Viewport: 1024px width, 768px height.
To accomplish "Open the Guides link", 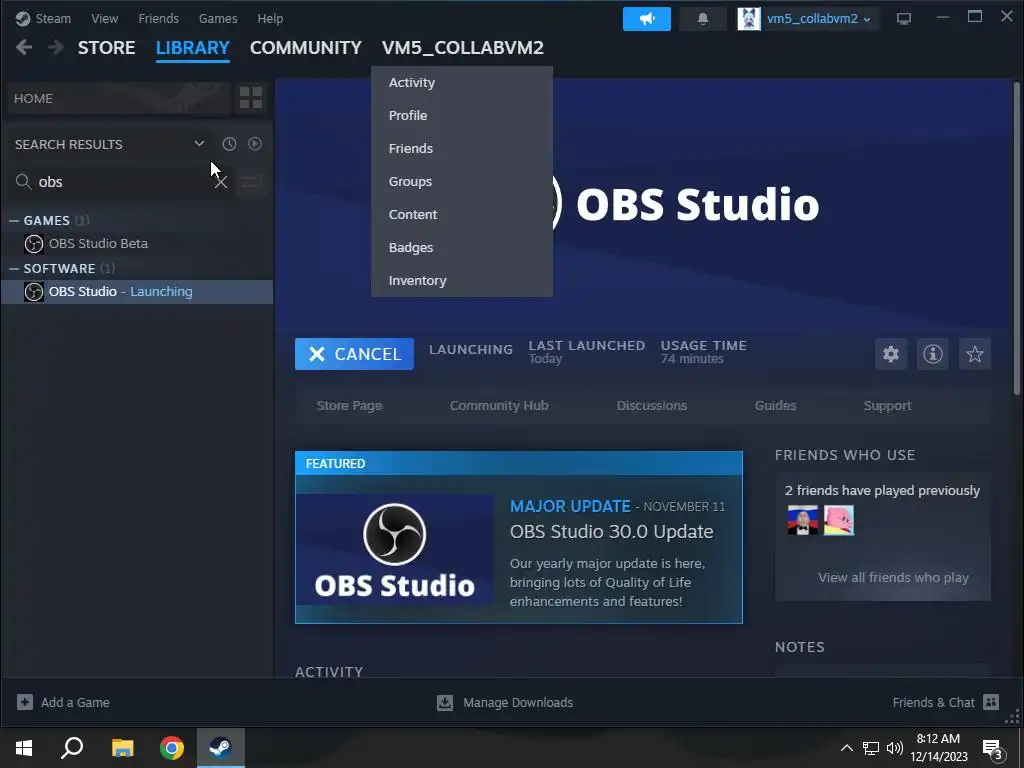I will tap(775, 406).
